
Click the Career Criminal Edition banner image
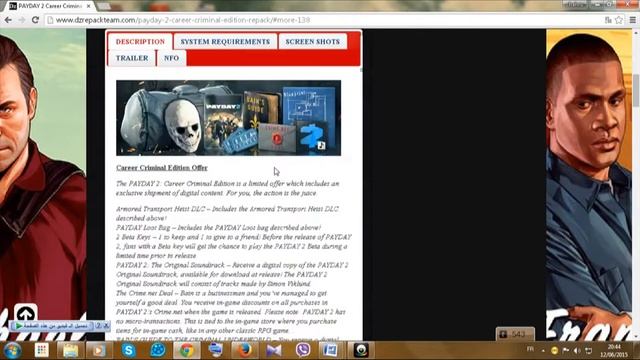pos(229,118)
